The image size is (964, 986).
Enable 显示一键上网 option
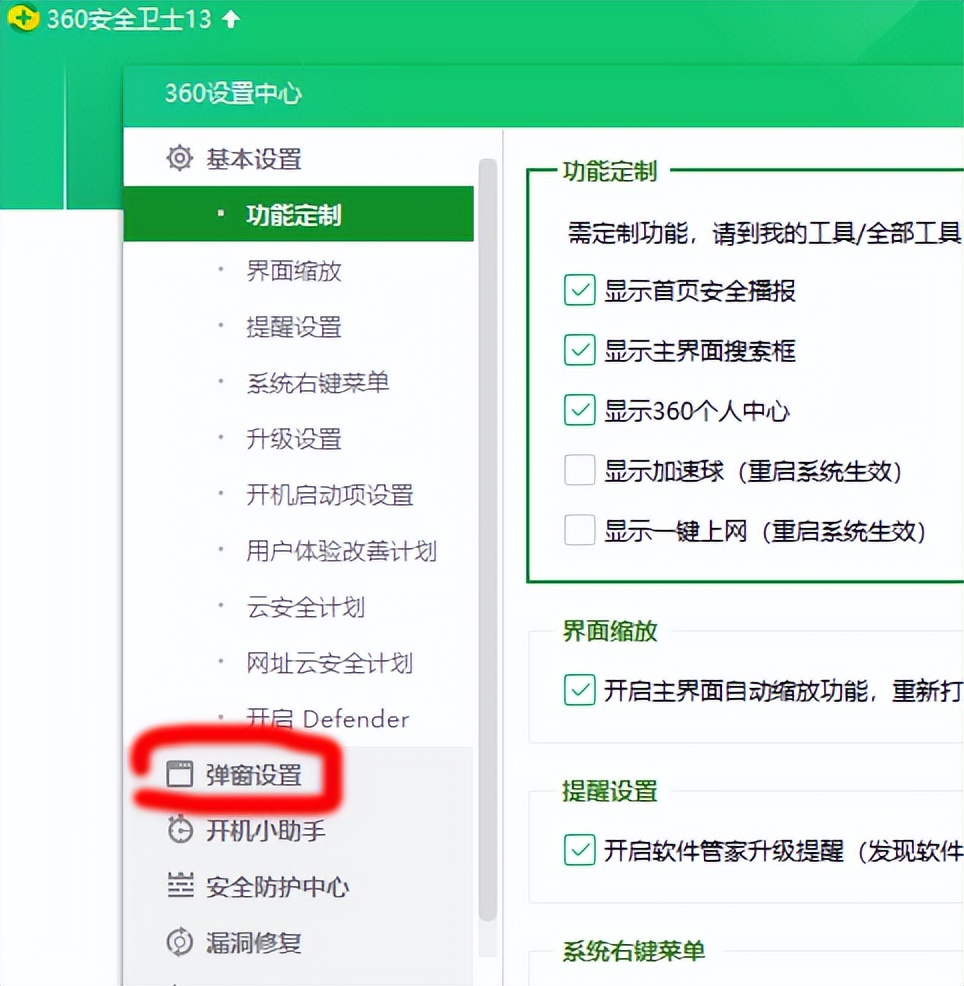coord(579,530)
